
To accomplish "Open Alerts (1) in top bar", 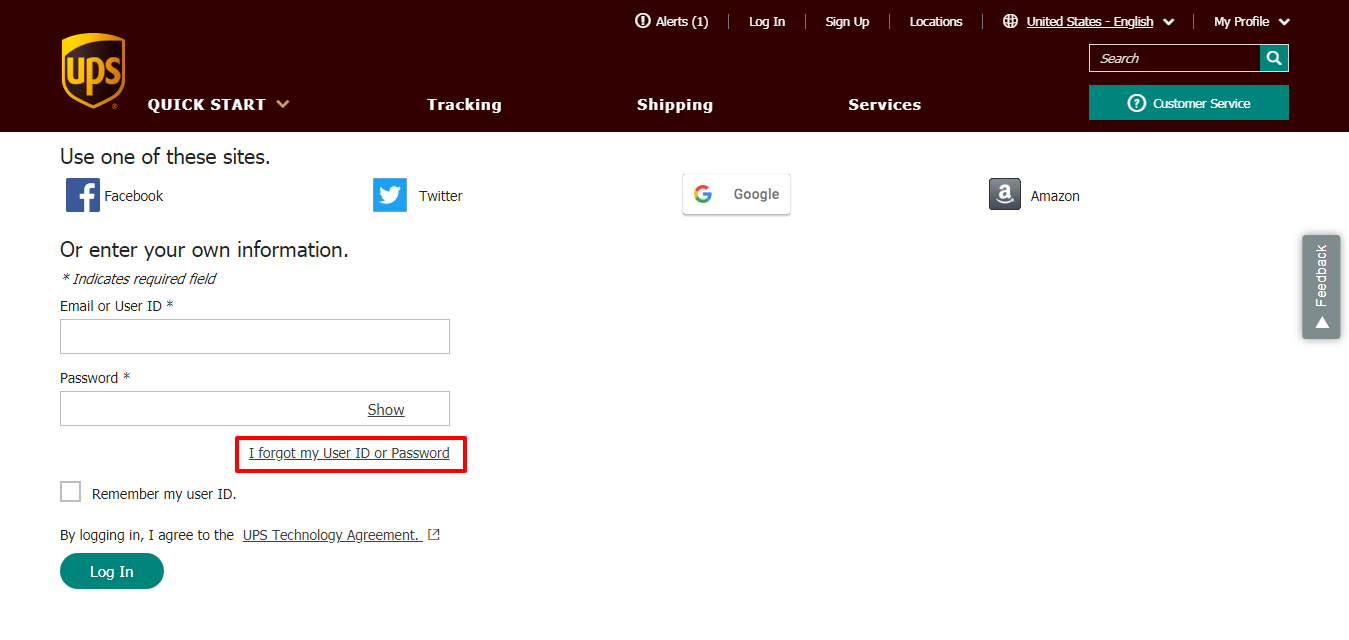I will (672, 21).
